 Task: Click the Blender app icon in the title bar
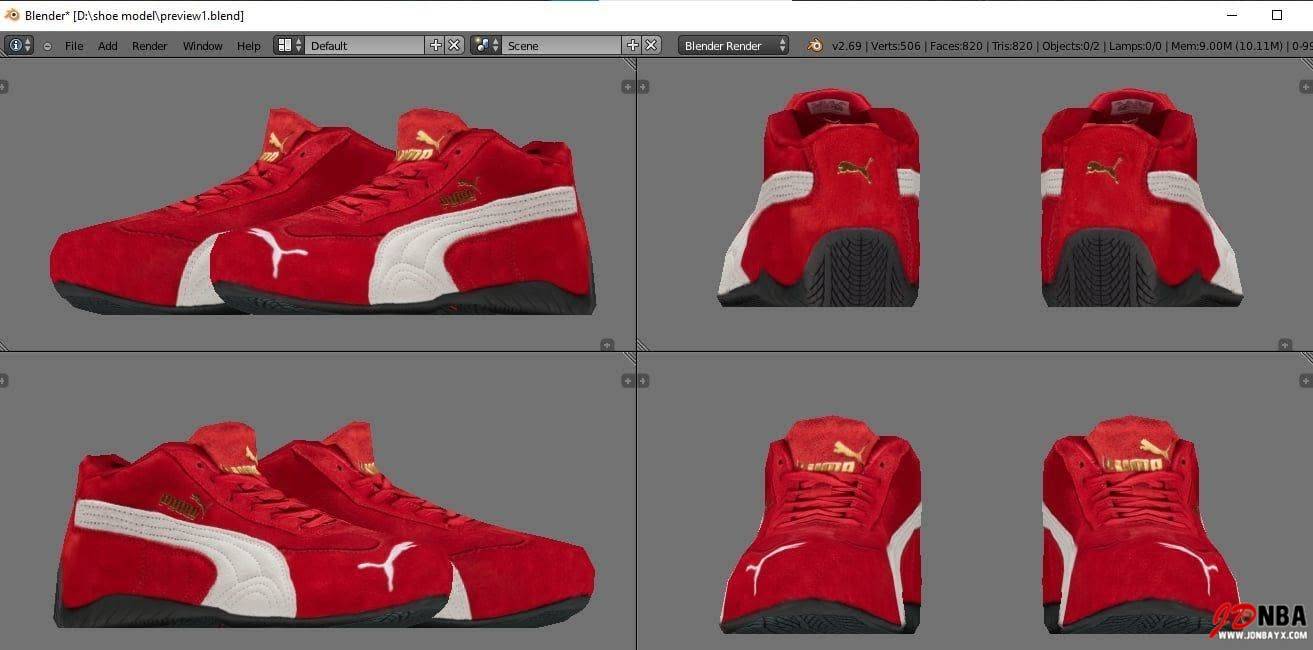pyautogui.click(x=12, y=15)
